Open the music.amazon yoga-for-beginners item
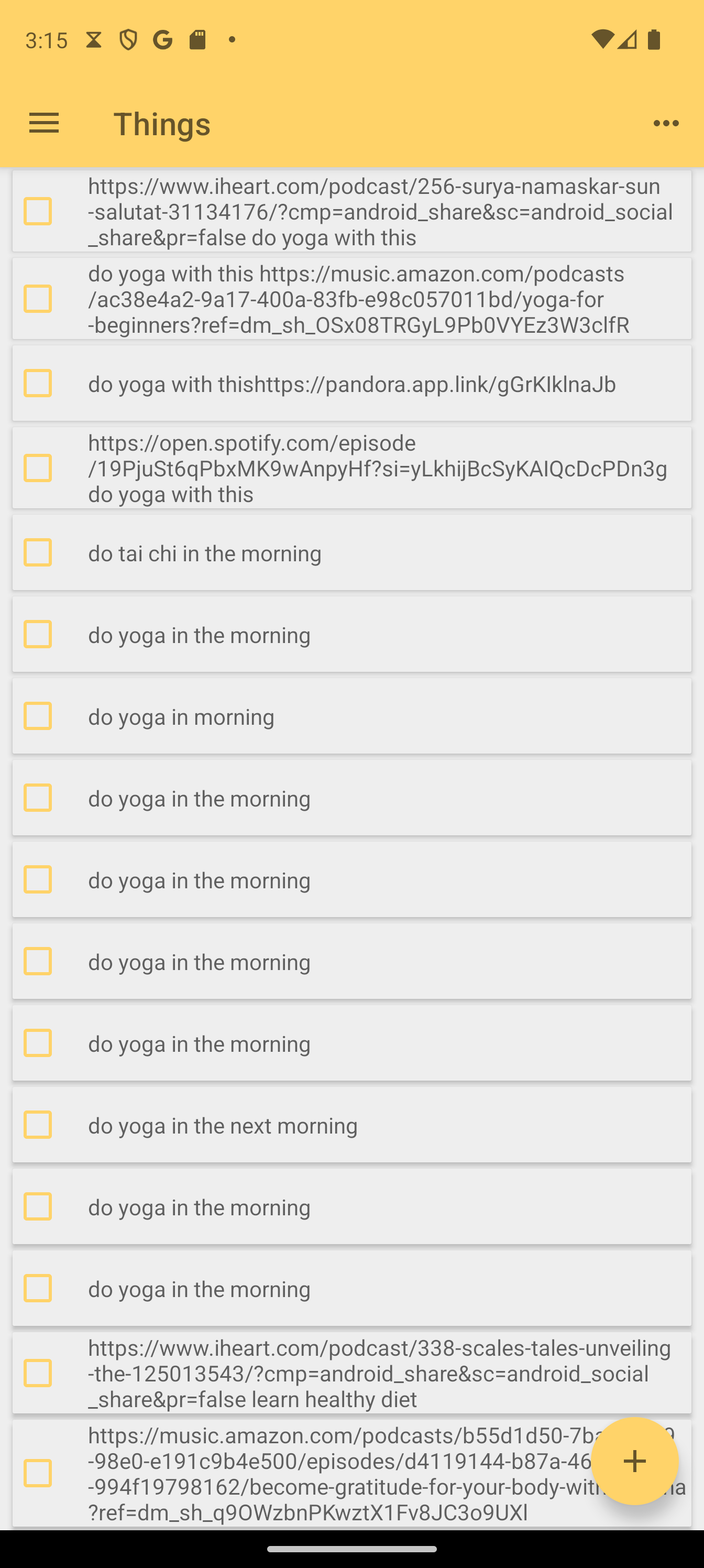This screenshot has height=1568, width=704. [x=351, y=299]
